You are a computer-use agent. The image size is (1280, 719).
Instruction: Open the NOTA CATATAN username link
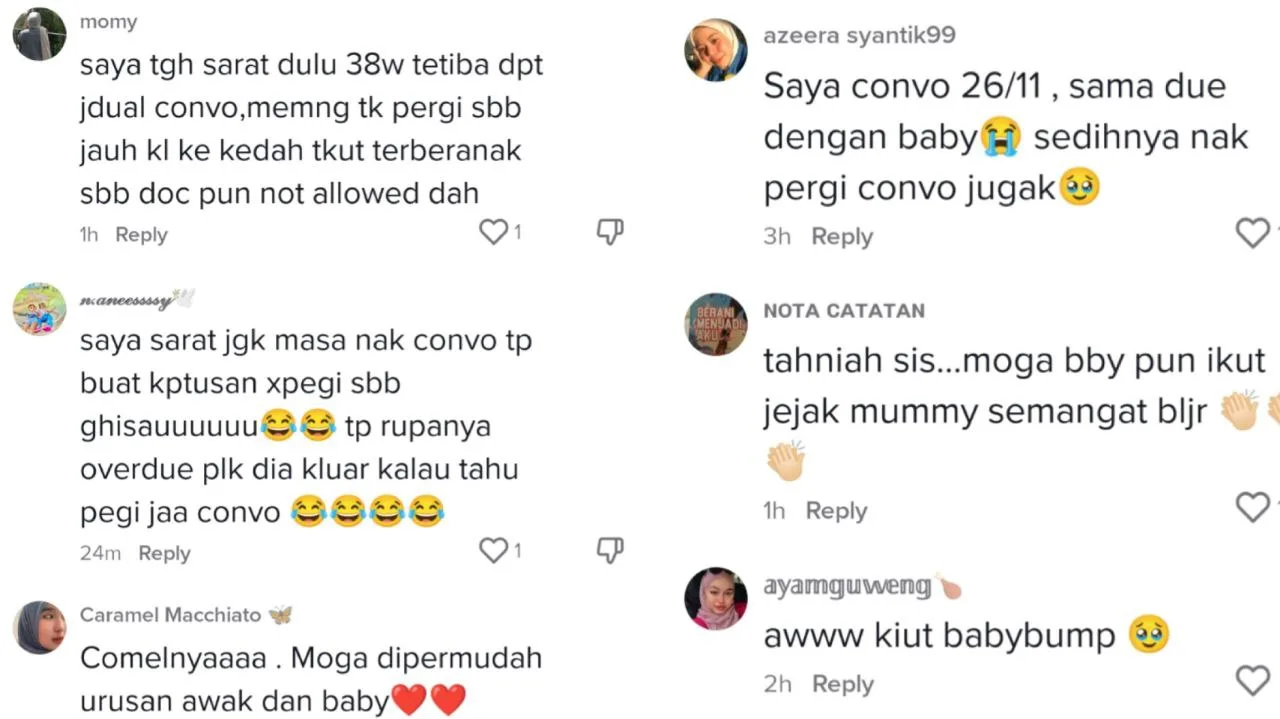point(844,311)
